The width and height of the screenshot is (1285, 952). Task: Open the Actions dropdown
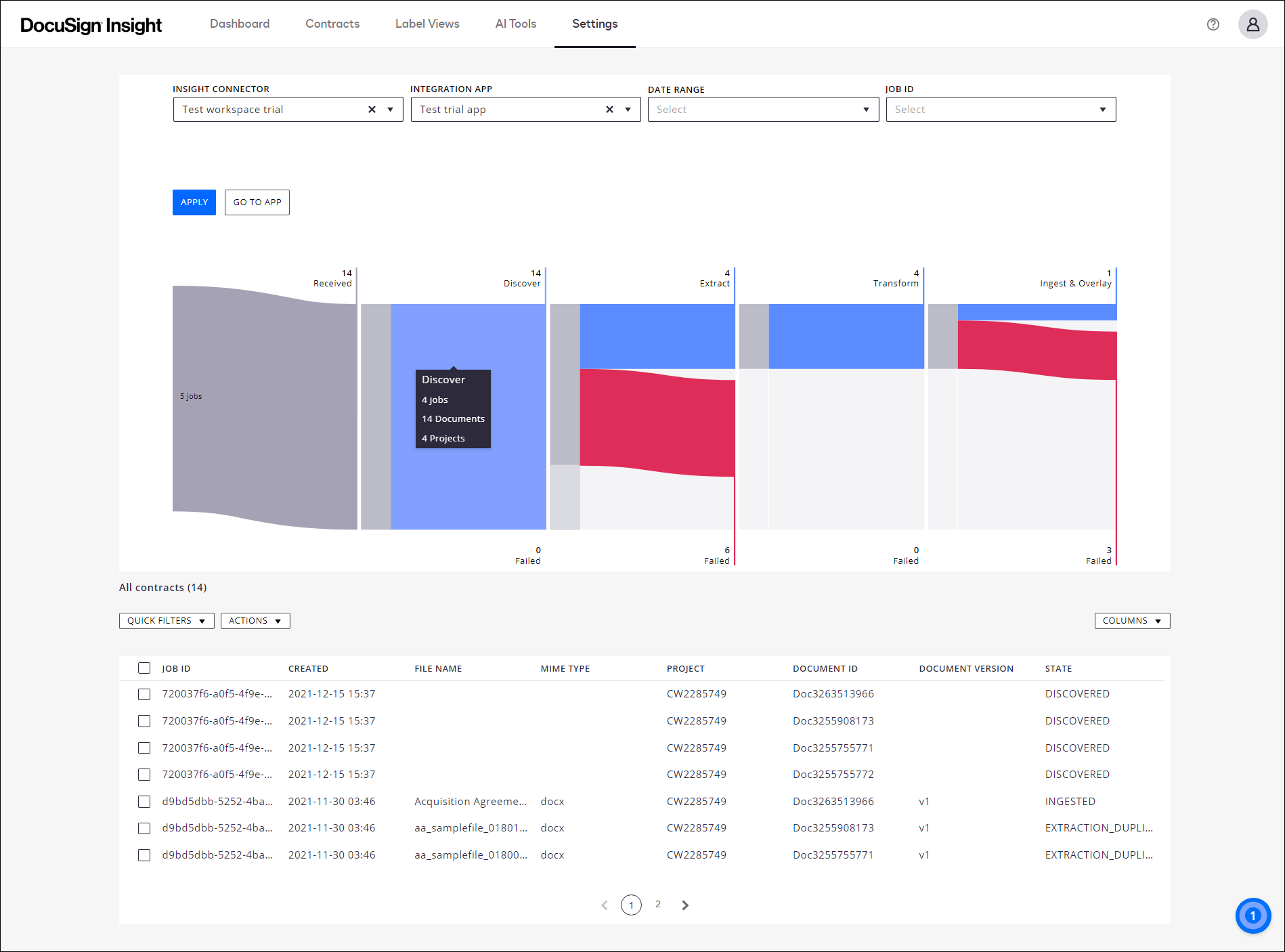(x=255, y=621)
